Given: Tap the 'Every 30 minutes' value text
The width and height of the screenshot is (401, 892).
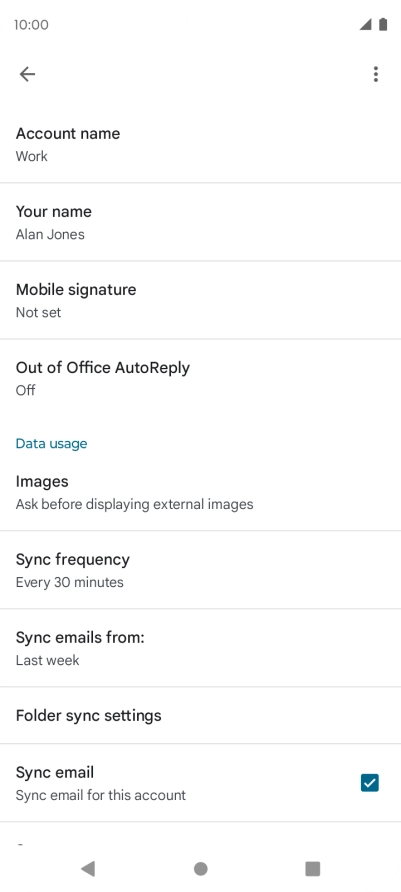Looking at the screenshot, I should 69,582.
